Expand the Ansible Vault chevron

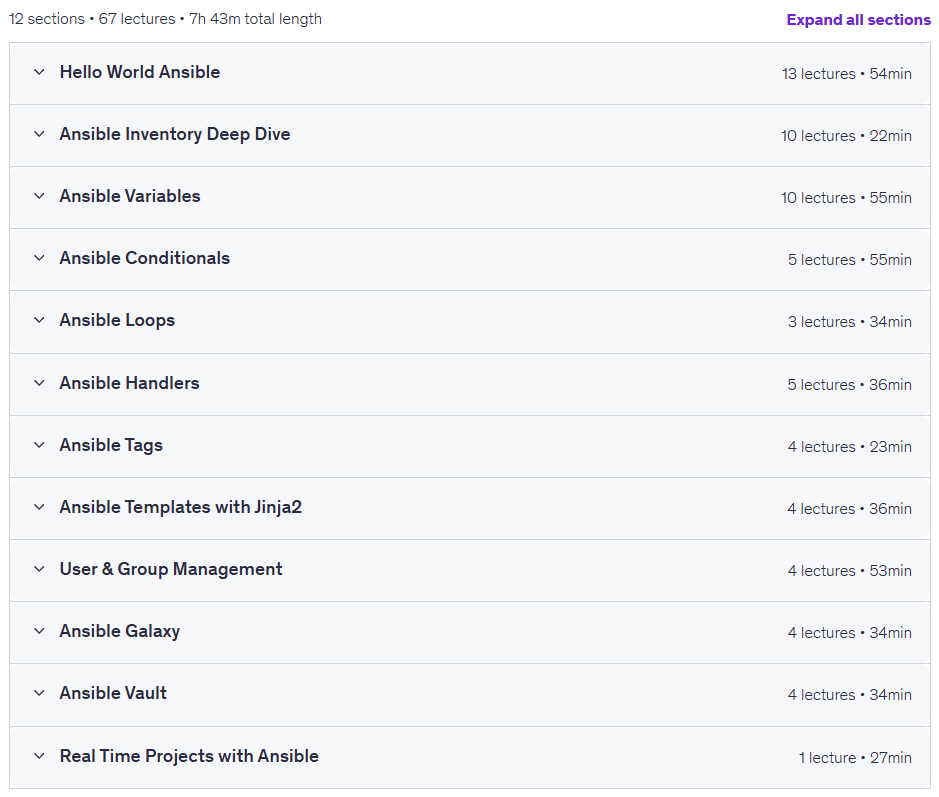tap(40, 693)
